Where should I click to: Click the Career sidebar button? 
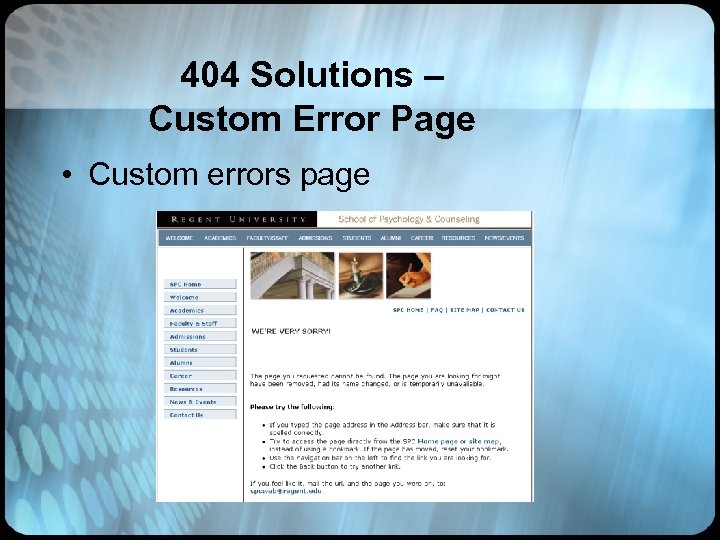click(200, 376)
